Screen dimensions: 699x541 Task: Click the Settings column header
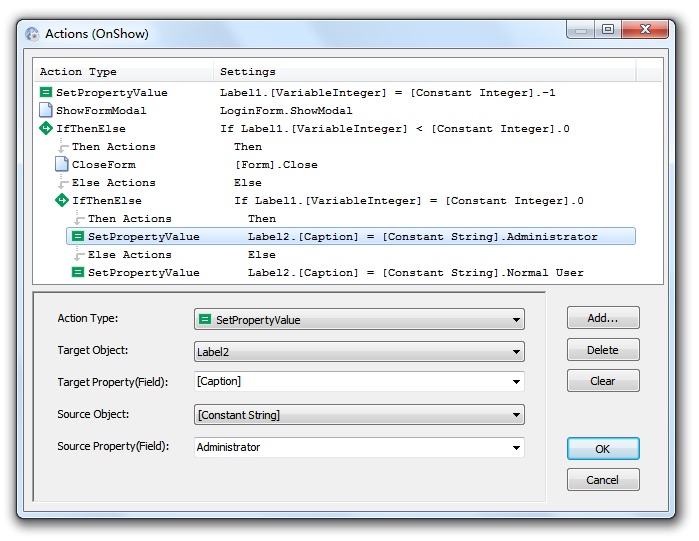pyautogui.click(x=424, y=71)
